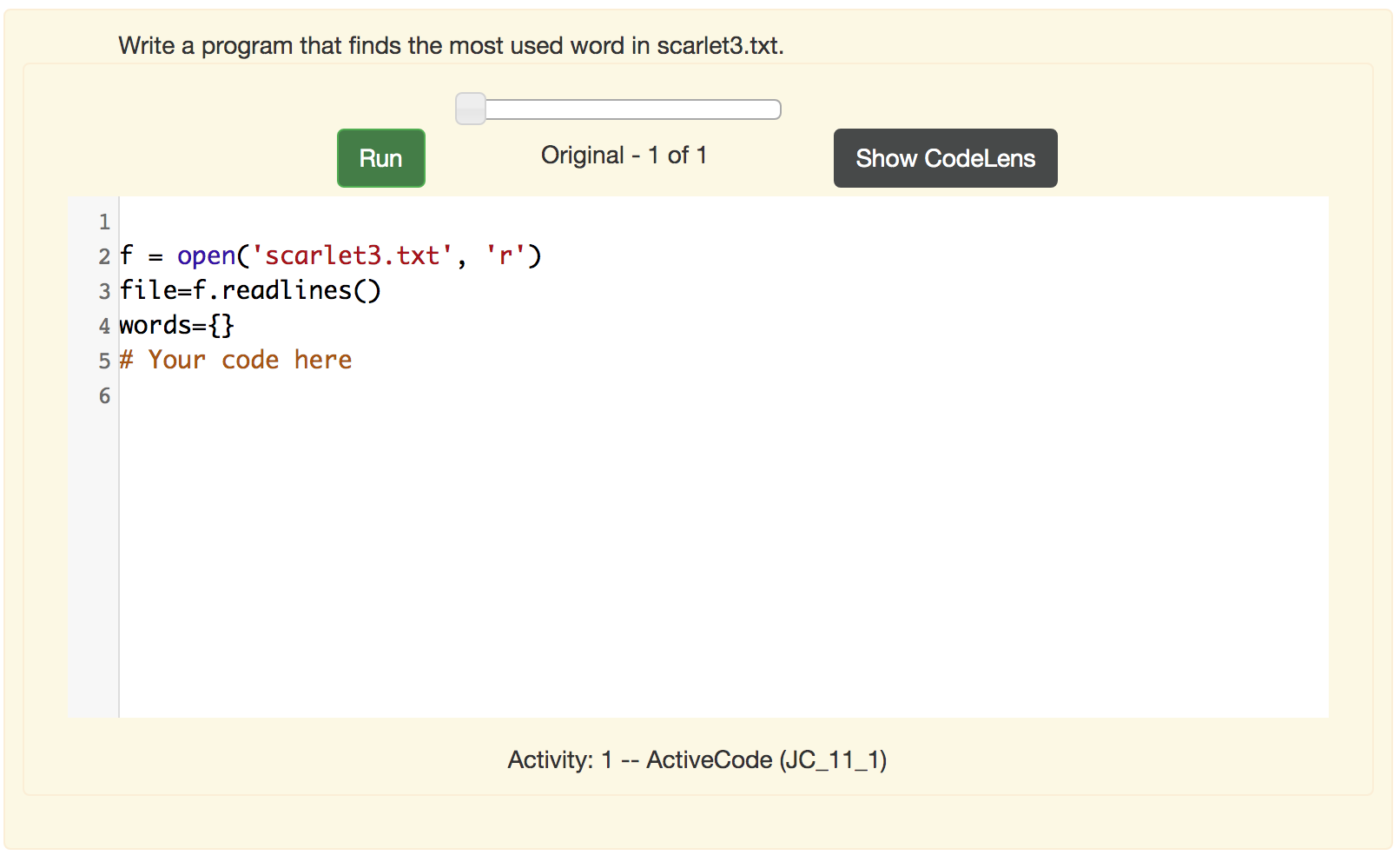This screenshot has height=855, width=1400.
Task: Click the '# Your code here' comment
Action: [235, 359]
